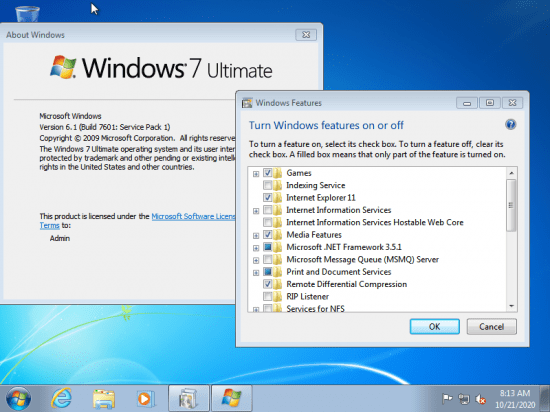
Task: Select the RIP Listener label
Action: 307,297
